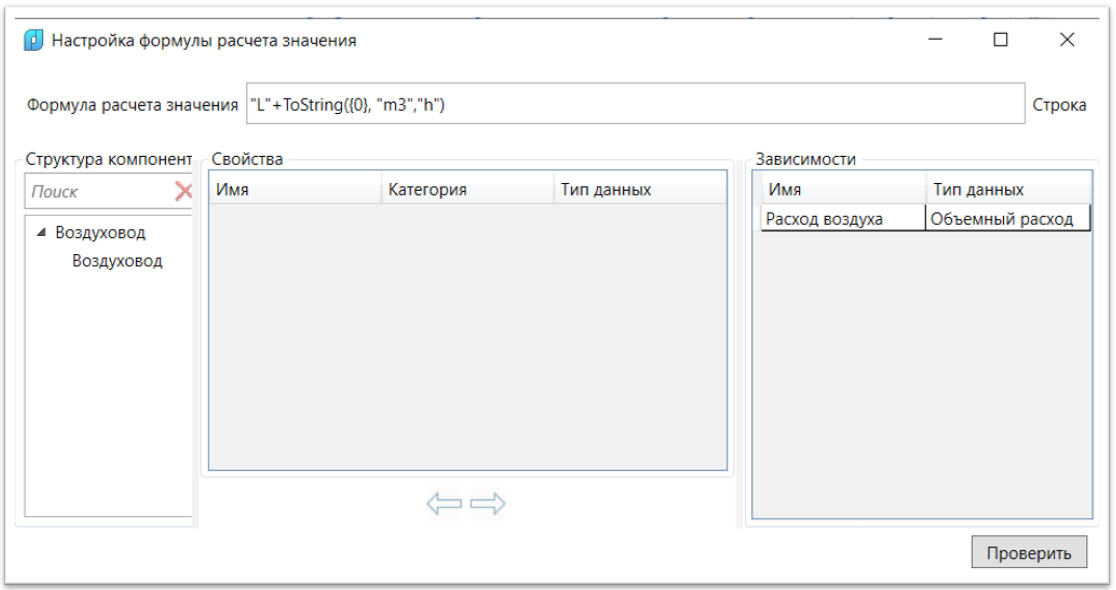Click the left arrow to remove dependency
Screen dimensions: 1116x590
444,504
